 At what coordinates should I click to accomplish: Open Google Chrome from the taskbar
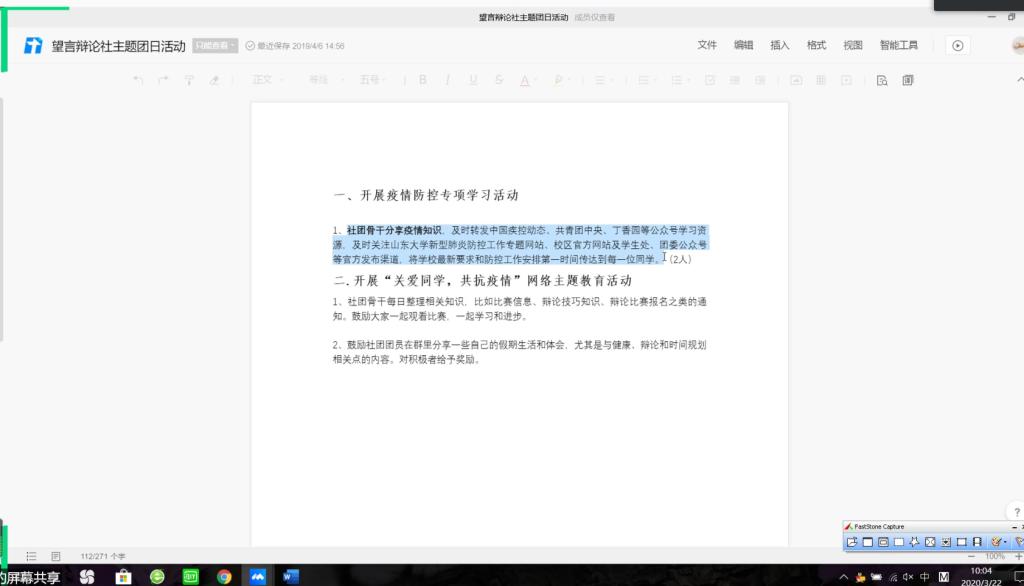[224, 576]
